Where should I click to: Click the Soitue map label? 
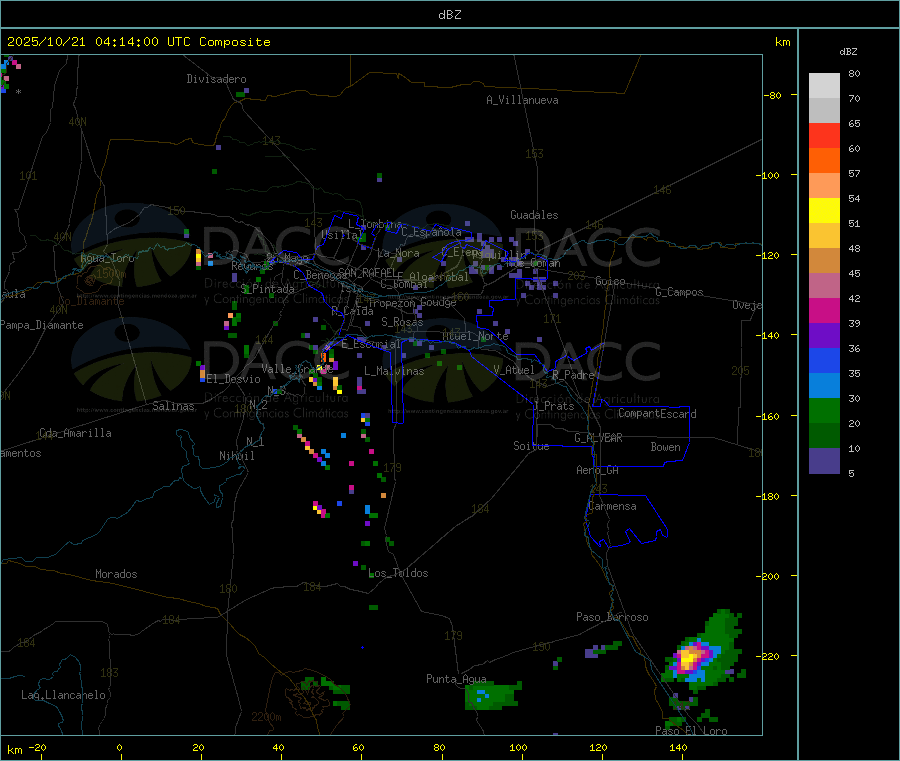point(531,446)
